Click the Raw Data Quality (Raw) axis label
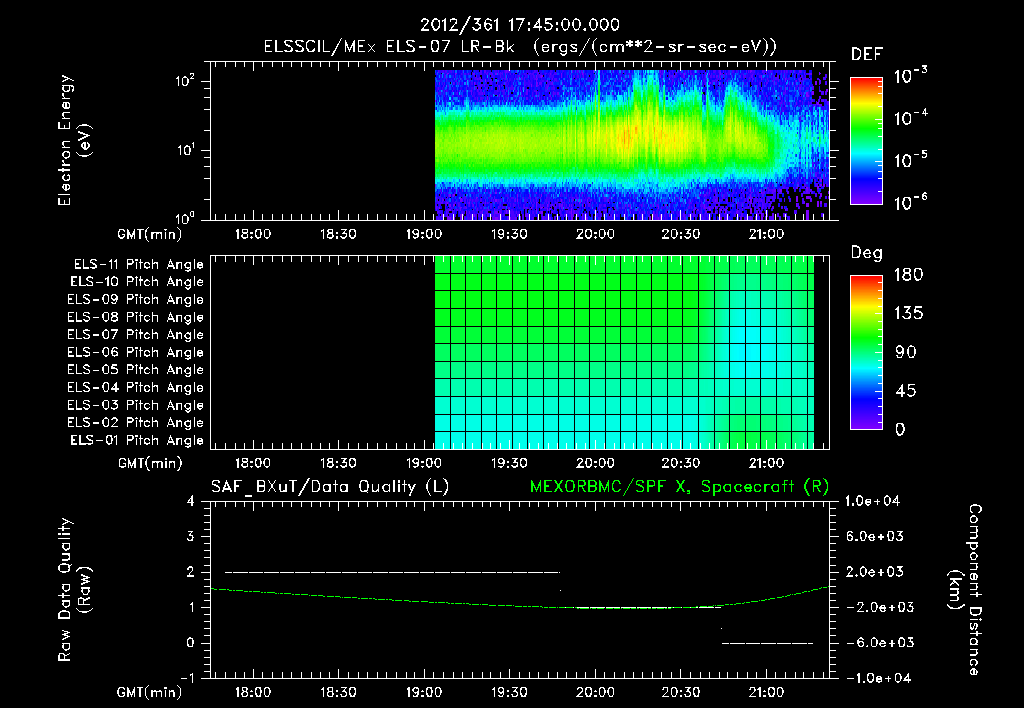This screenshot has height=708, width=1024. tap(74, 590)
